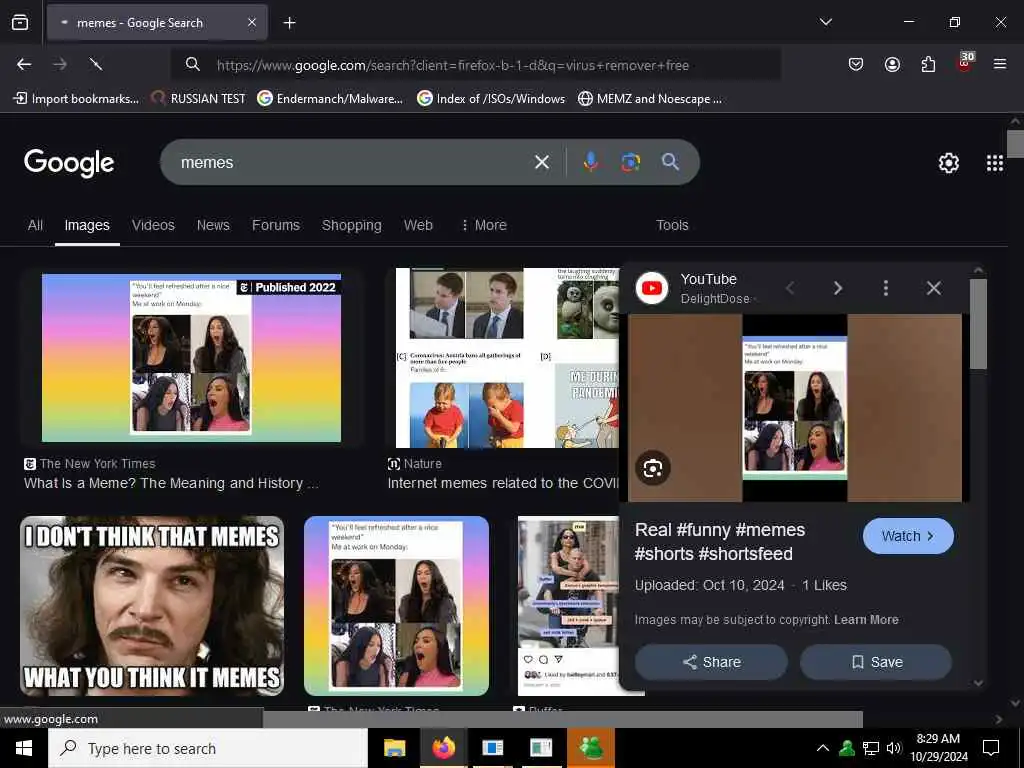1024x768 pixels.
Task: Open 'What Is a Meme?' result title
Action: pyautogui.click(x=171, y=483)
